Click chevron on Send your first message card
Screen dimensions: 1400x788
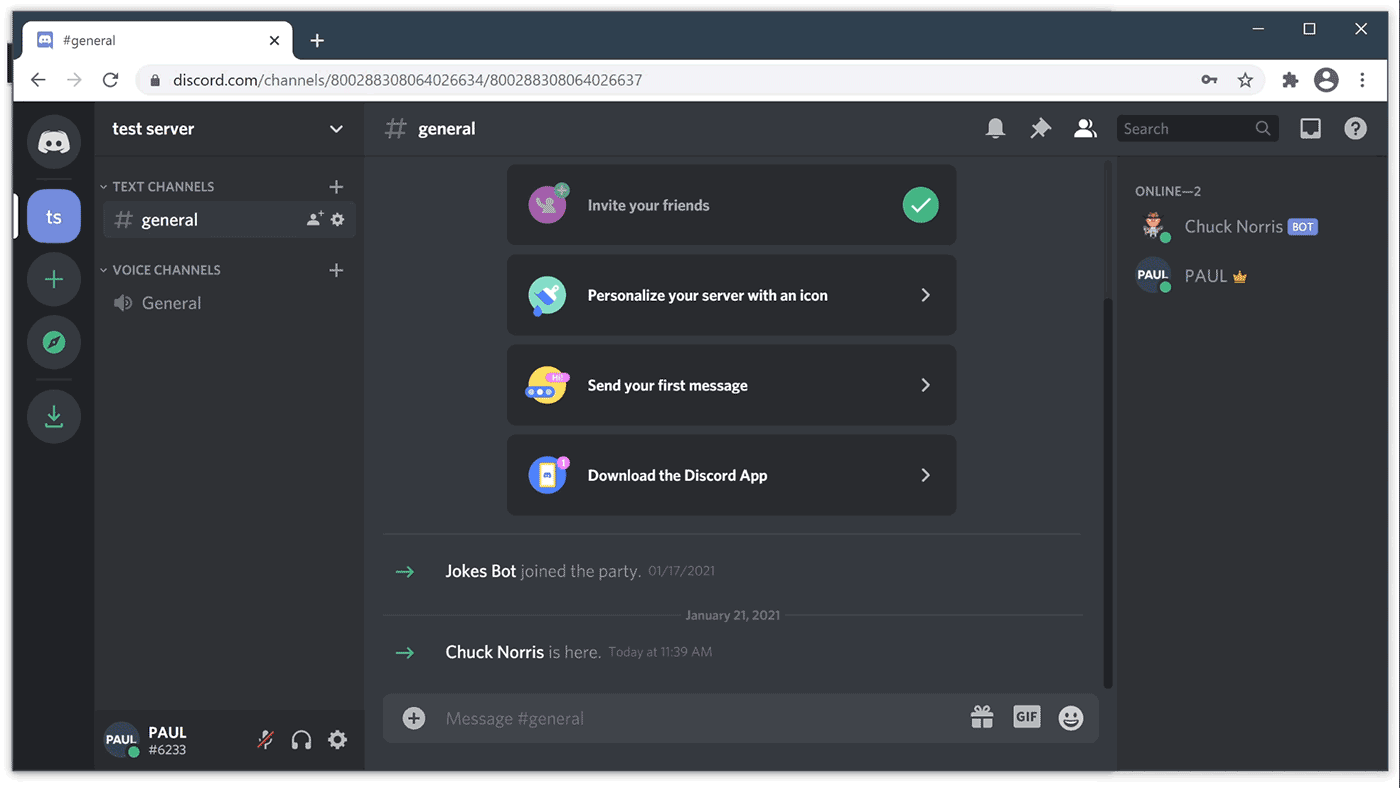coord(925,385)
